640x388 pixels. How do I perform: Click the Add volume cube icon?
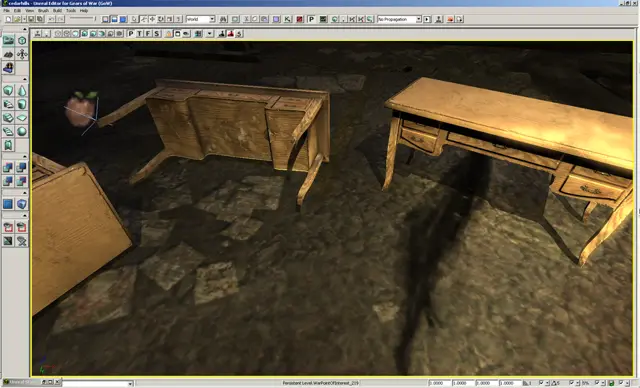point(22,204)
